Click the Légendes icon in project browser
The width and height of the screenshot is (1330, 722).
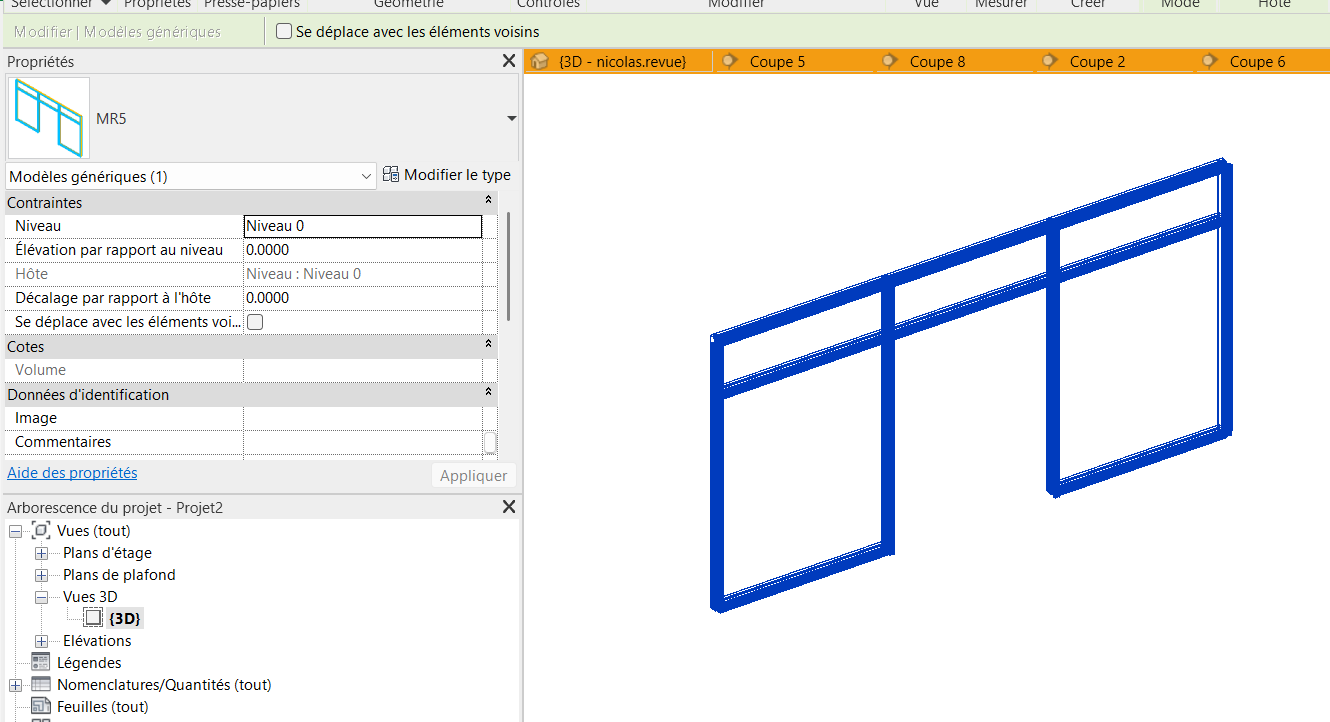[x=41, y=663]
